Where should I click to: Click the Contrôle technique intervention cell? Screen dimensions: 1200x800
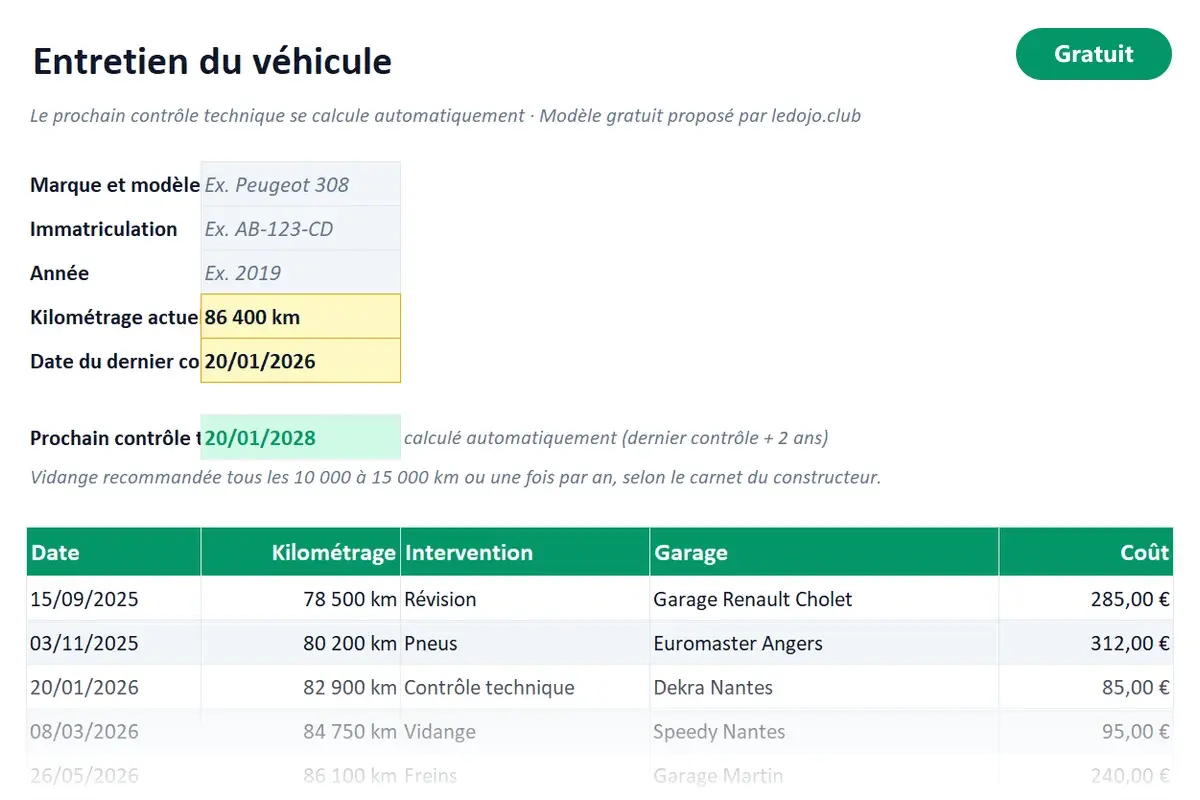point(525,687)
